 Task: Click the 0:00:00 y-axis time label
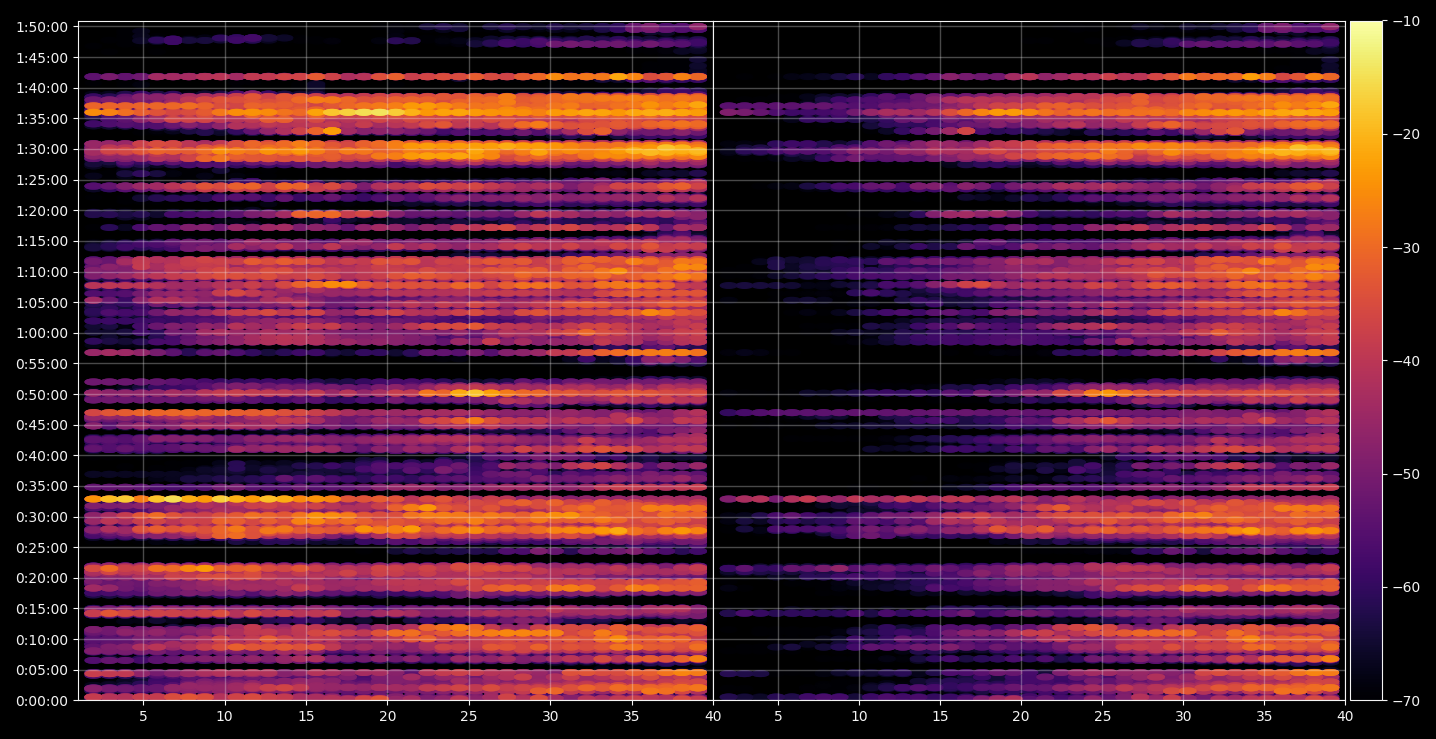coord(42,701)
